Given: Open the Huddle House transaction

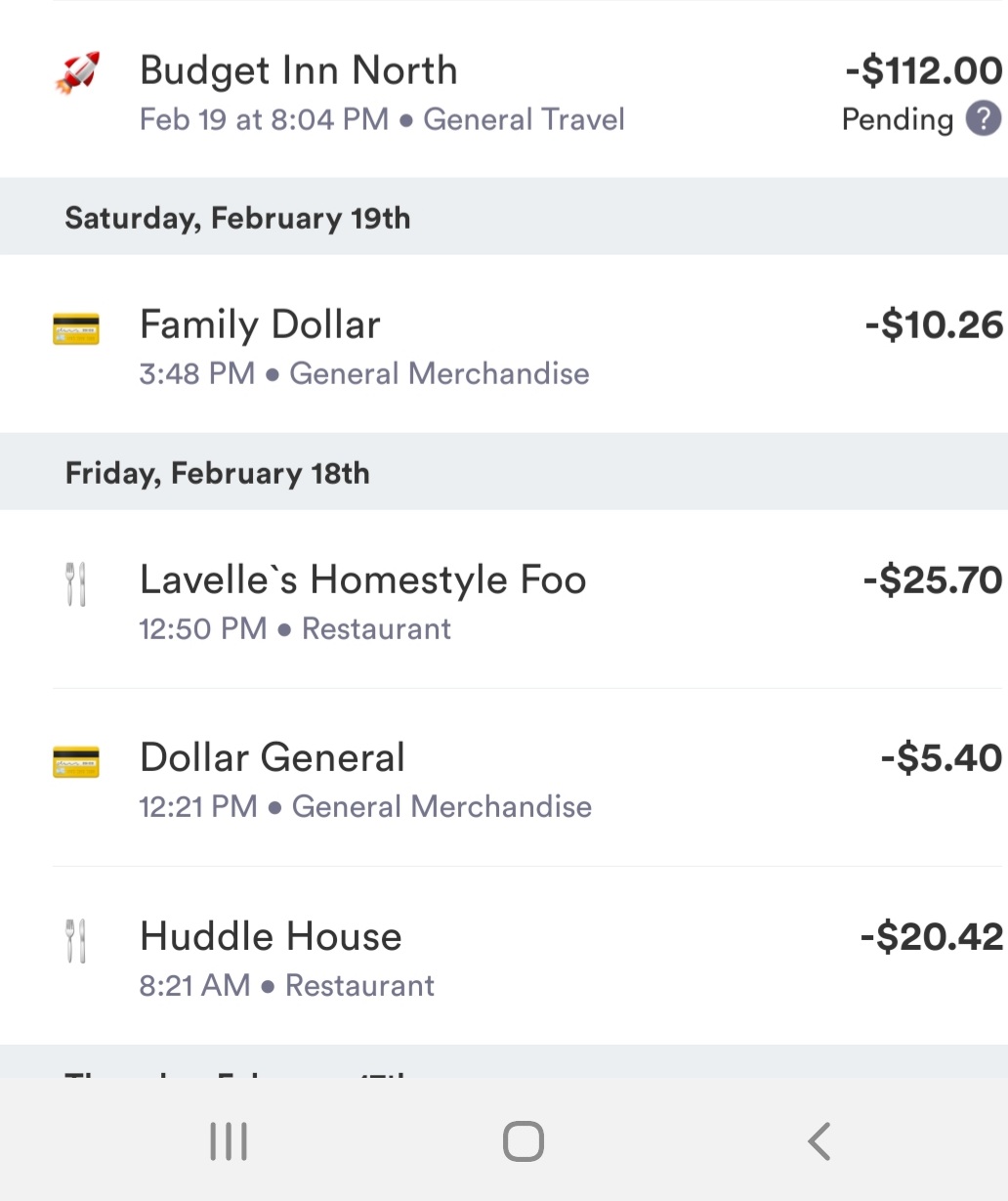Looking at the screenshot, I should point(271,937).
